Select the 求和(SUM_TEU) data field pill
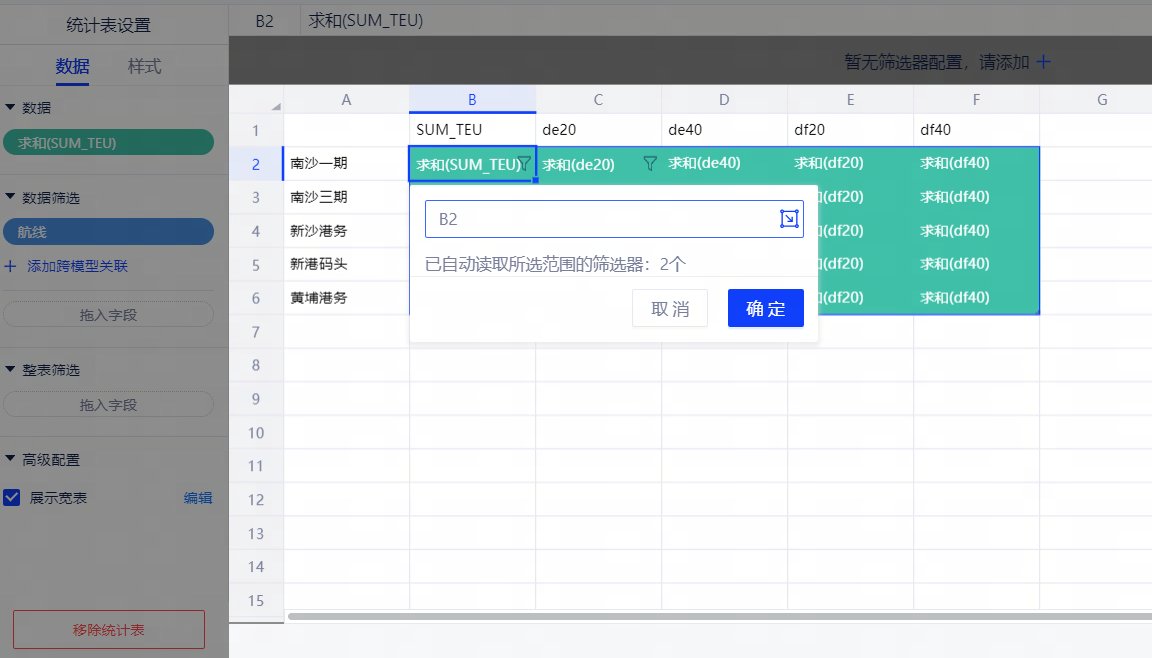Screen dimensions: 1152x658 [x=108, y=143]
